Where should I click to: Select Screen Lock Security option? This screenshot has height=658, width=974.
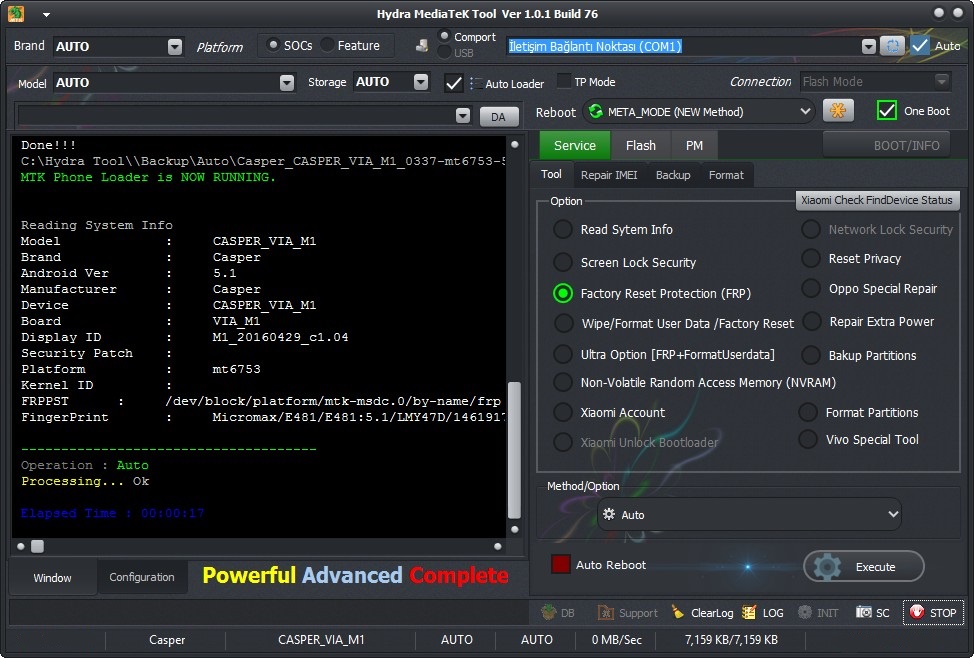click(x=563, y=262)
